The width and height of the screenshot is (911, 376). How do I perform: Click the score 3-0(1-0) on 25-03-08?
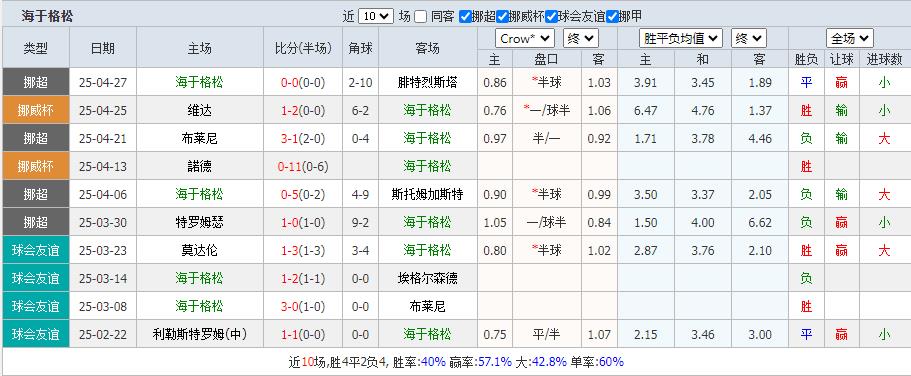coord(303,306)
